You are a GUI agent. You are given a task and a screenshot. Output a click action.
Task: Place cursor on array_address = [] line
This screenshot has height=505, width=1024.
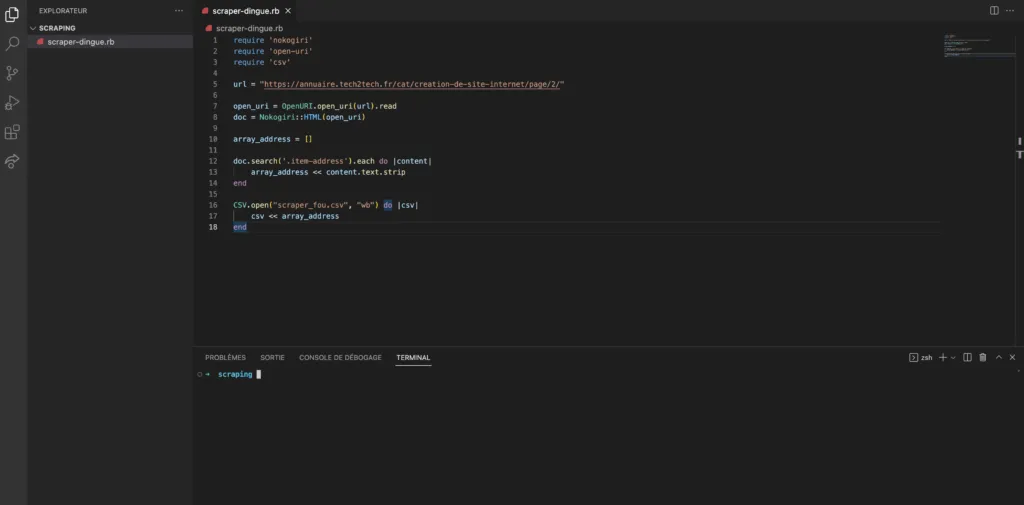273,139
